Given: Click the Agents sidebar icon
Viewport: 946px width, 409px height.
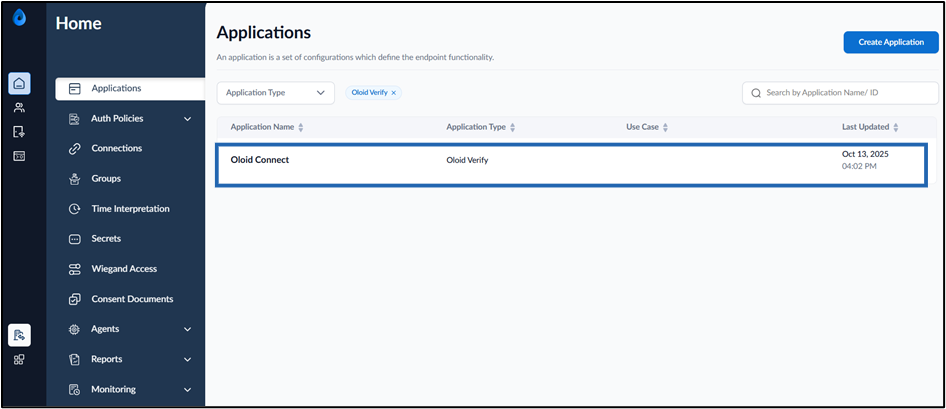Looking at the screenshot, I should coord(74,329).
